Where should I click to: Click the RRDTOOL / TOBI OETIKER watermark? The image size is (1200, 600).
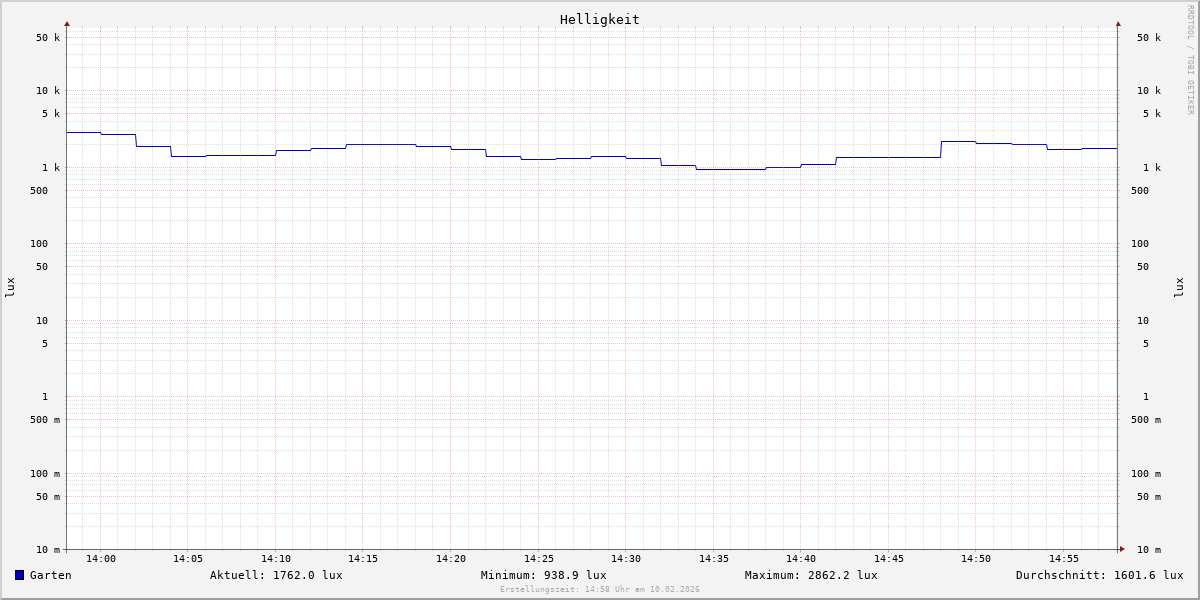pos(1190,60)
